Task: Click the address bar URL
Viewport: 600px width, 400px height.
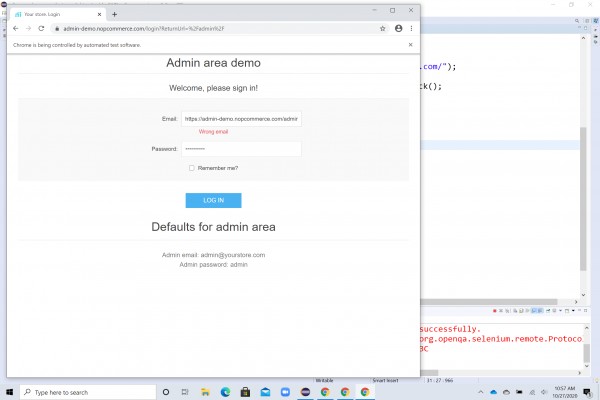Action: tap(143, 29)
